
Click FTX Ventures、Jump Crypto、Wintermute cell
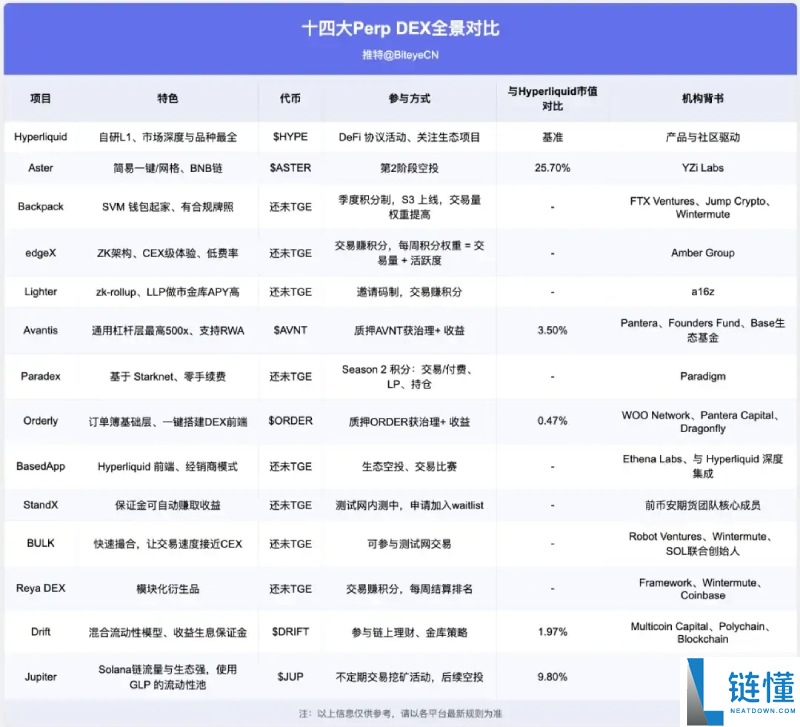[703, 207]
